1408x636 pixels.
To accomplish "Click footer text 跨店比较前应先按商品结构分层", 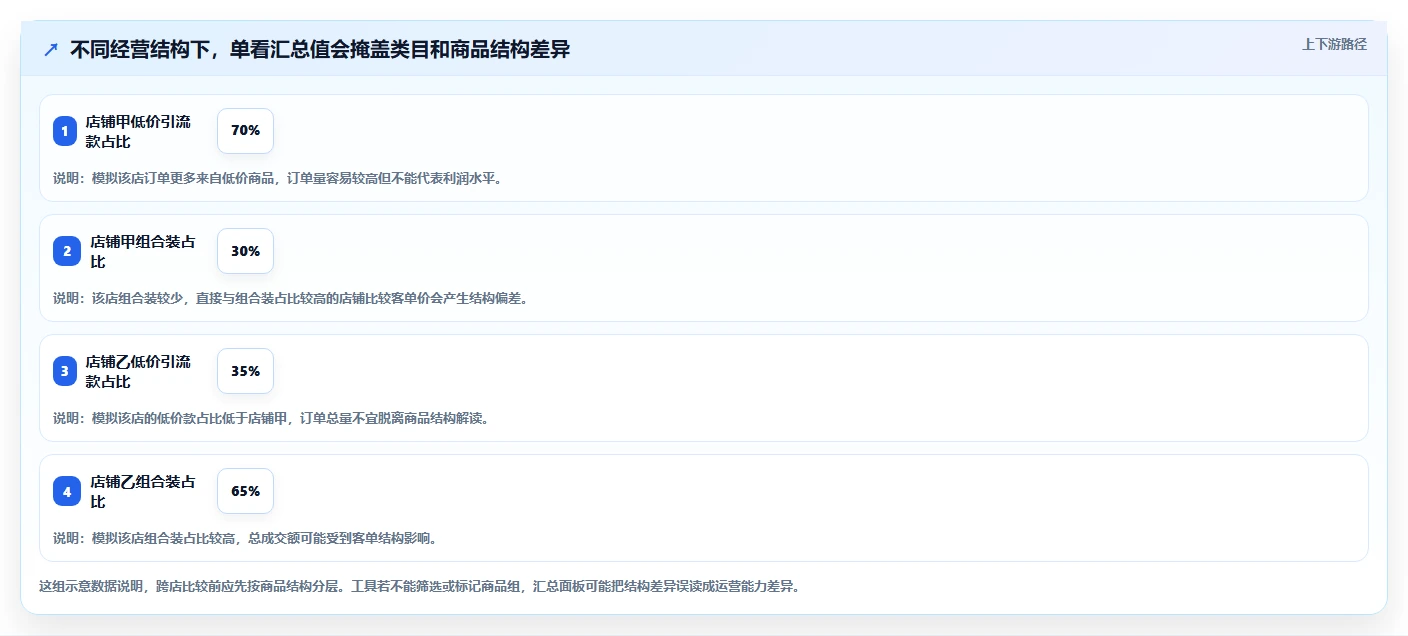I will coord(419,586).
